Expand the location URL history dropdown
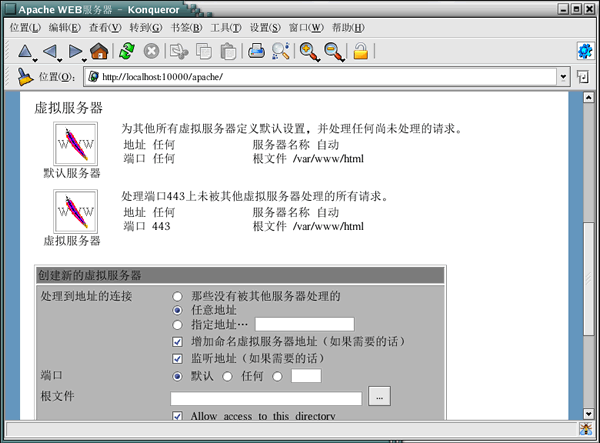Screen dimensions: 600x443 563,77
